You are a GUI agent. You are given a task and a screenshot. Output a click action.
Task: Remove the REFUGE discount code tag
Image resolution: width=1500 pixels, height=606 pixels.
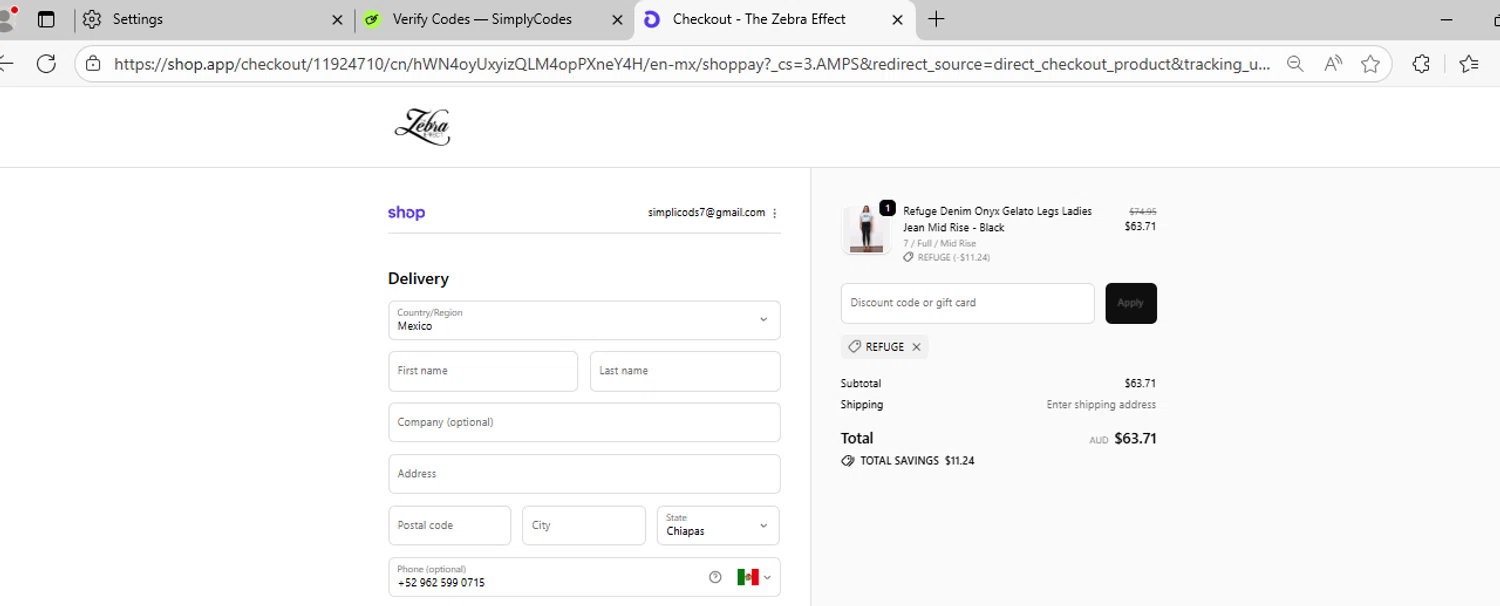point(916,347)
